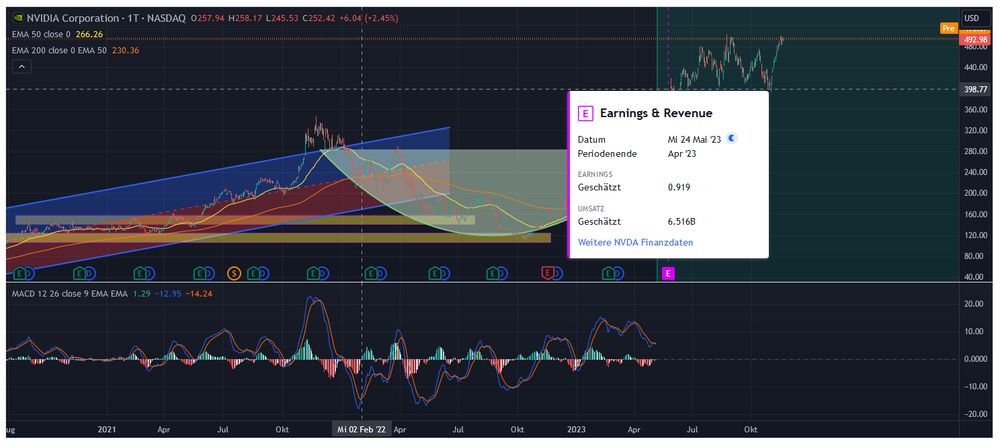Click the 2023 label on time axis

[x=577, y=429]
